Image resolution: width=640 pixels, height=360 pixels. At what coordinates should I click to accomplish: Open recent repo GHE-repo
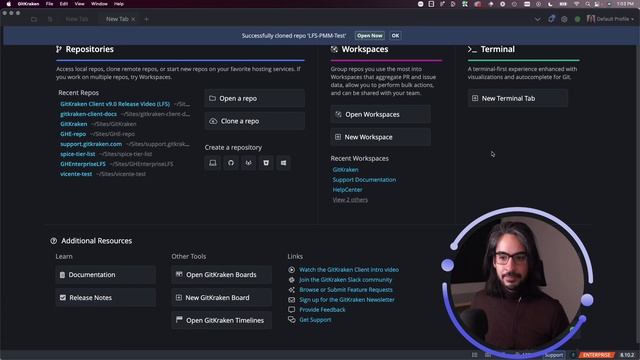73,134
